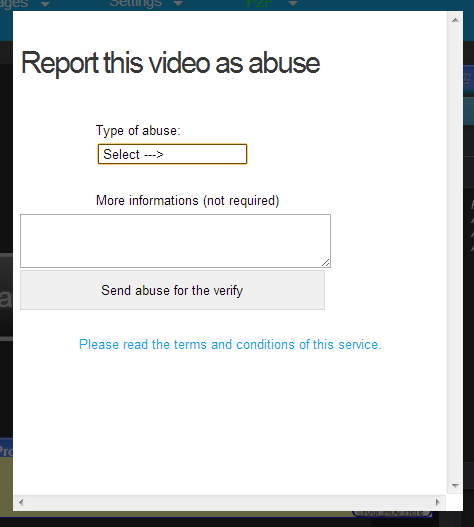Focus the More informations text area
Image resolution: width=474 pixels, height=527 pixels.
coord(175,241)
